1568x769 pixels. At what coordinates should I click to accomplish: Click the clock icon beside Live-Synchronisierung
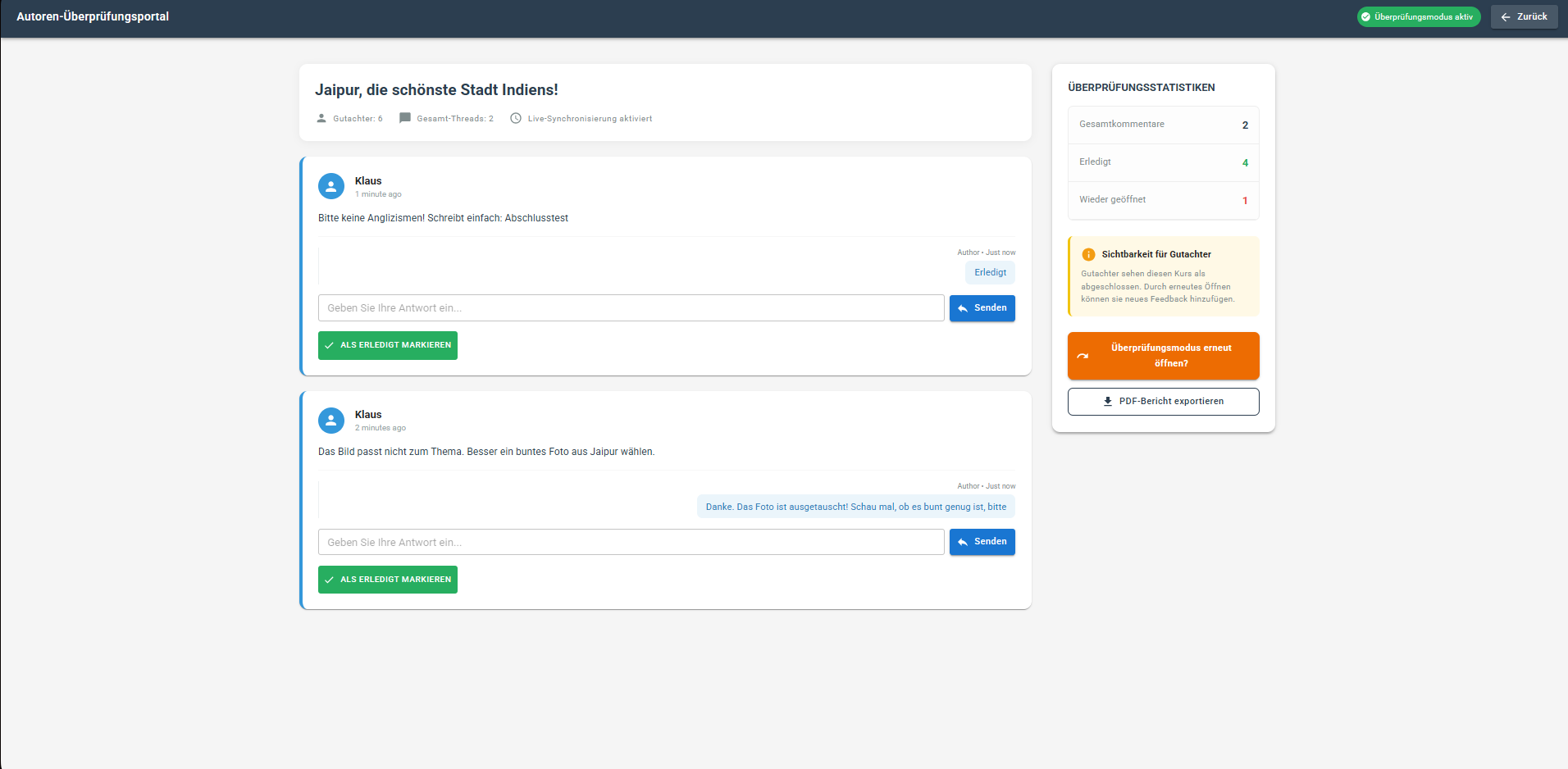pyautogui.click(x=516, y=118)
